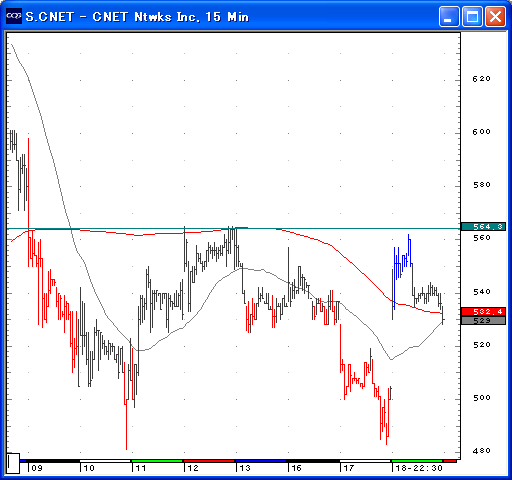This screenshot has height=480, width=512.
Task: Click the 13 date marker on time axis
Action: (x=245, y=468)
